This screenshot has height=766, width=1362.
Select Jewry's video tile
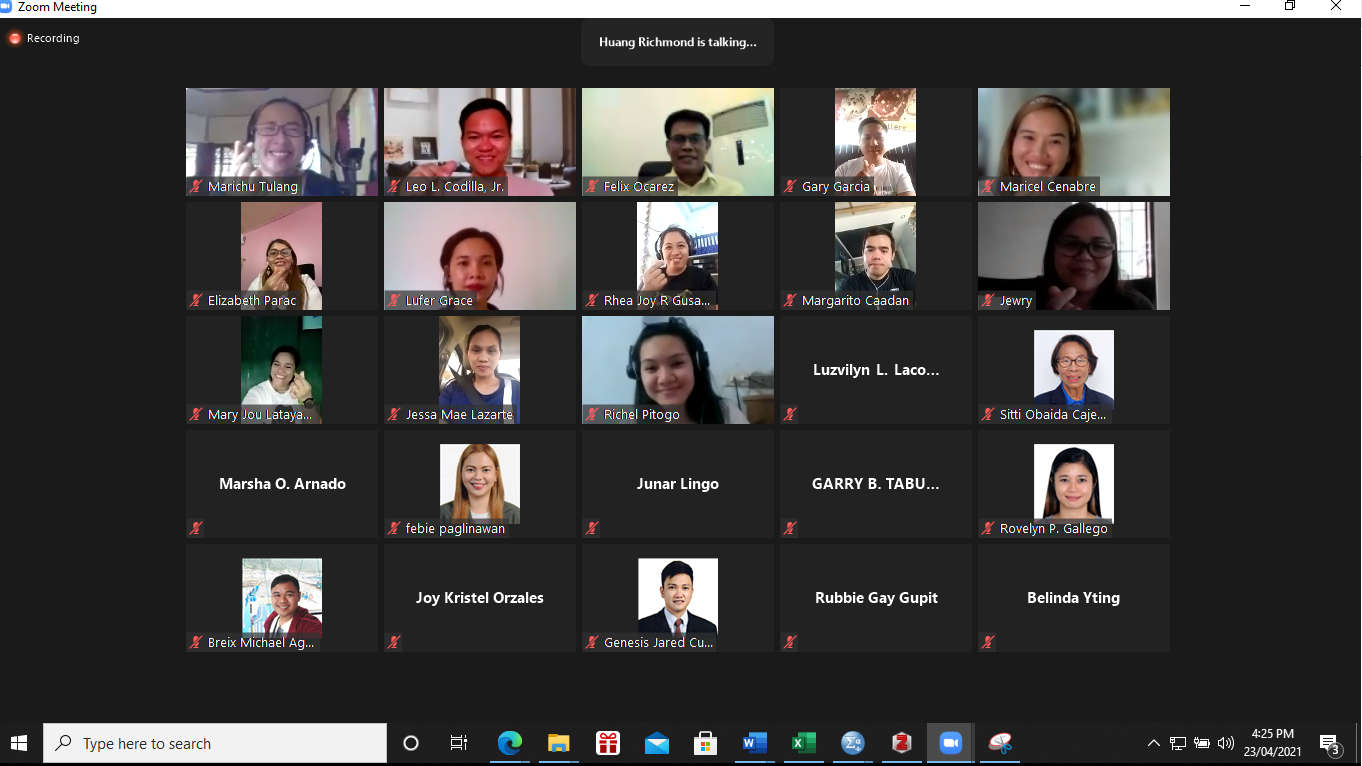pos(1074,256)
